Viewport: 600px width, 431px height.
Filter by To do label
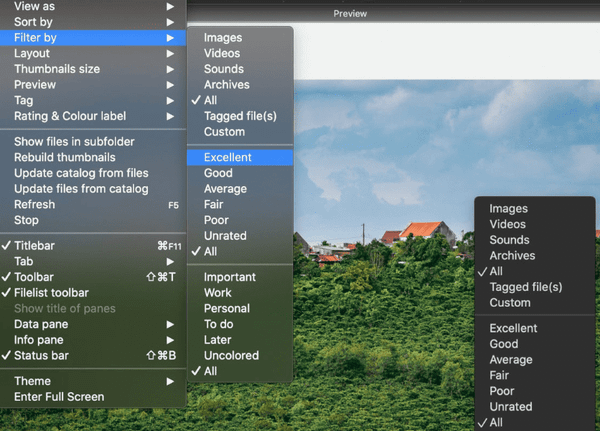coord(240,324)
